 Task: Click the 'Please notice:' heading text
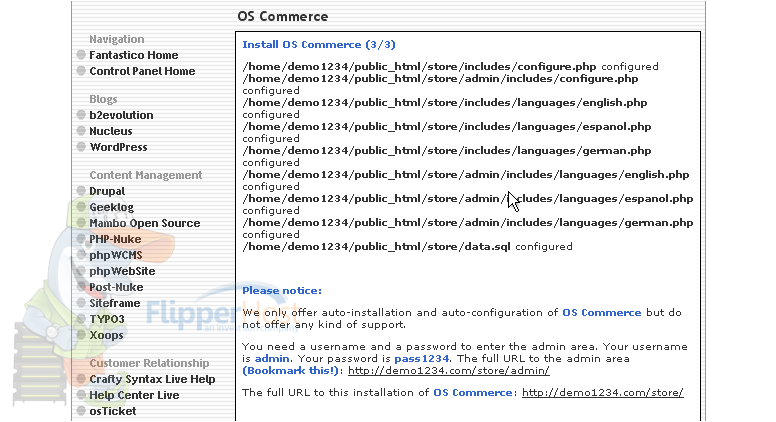pos(282,291)
